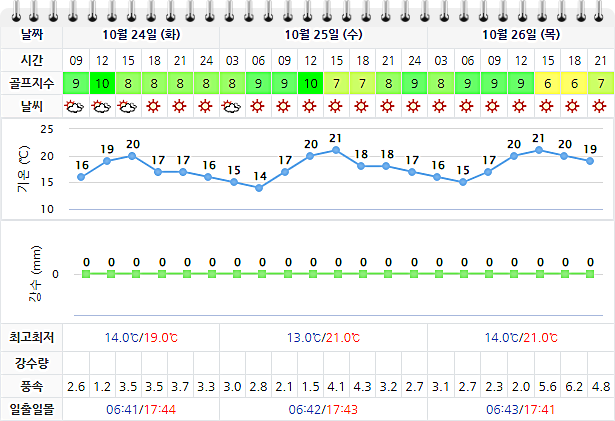Screen dimensions: 615x421
Task: Click the '13.0℃/21.0℃' high-low value
Action: (324, 337)
